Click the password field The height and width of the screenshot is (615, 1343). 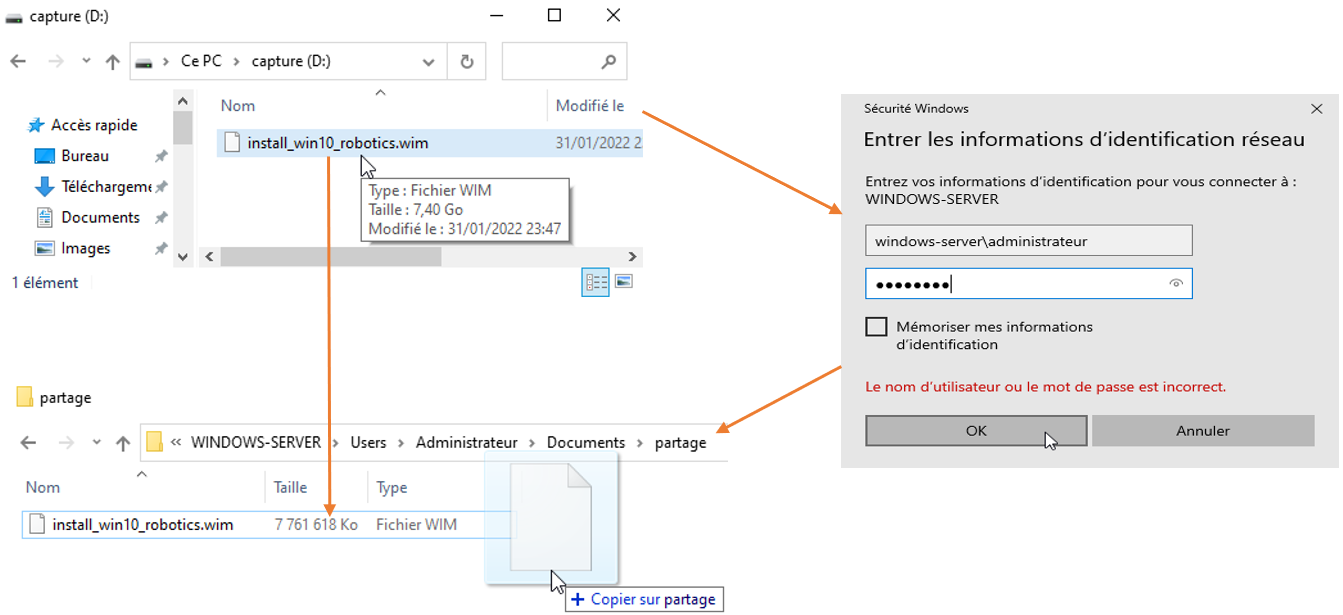(x=1029, y=284)
